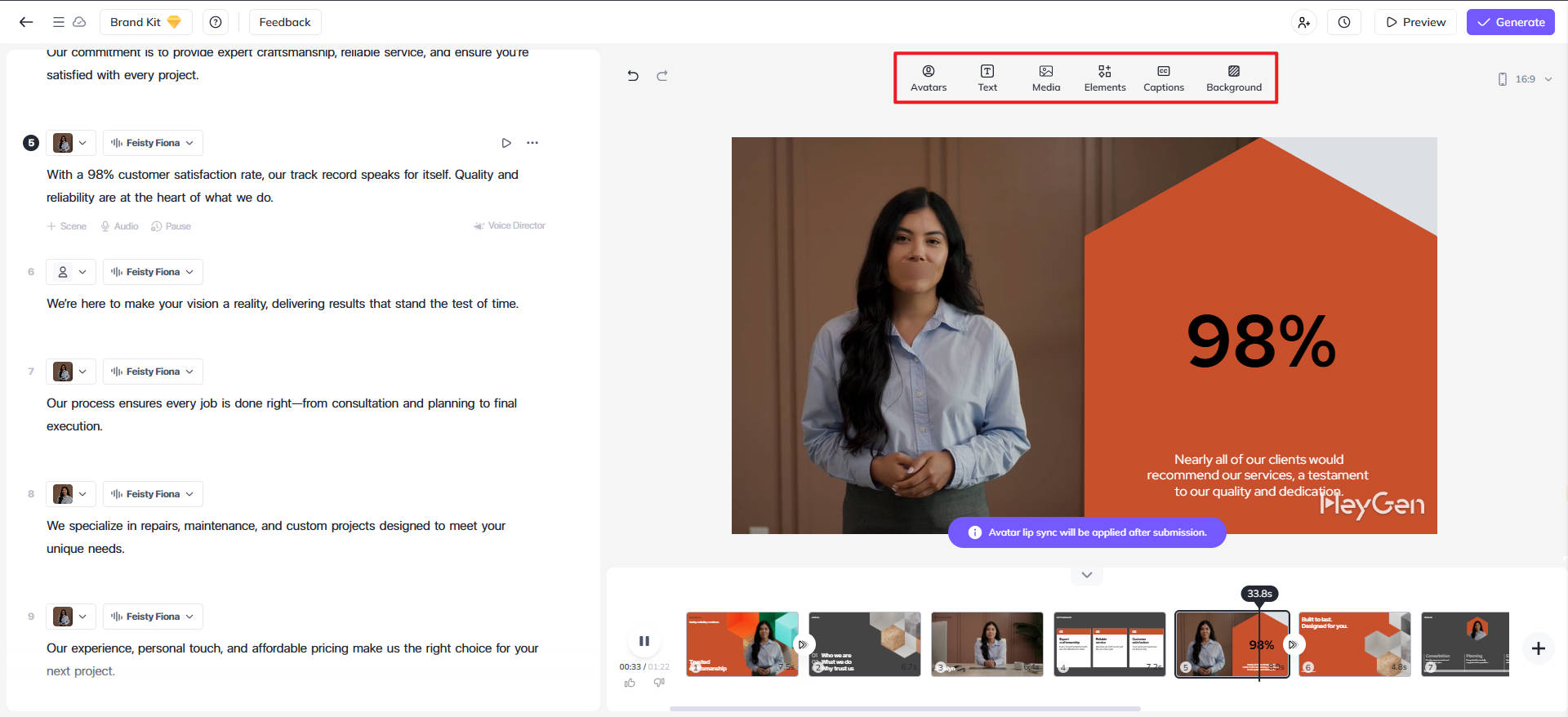This screenshot has height=717, width=1568.
Task: Open scene 9 Feisty Fiona voice dropdown
Action: coord(153,617)
